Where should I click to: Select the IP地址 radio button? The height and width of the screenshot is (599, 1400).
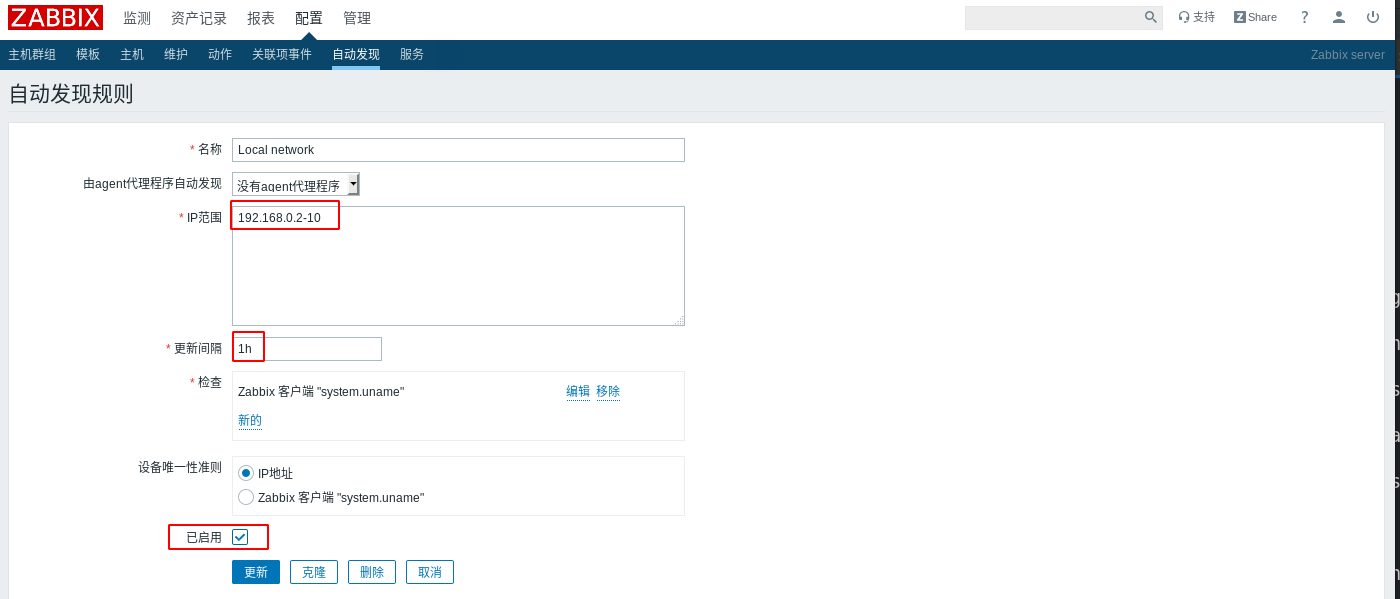(x=246, y=473)
